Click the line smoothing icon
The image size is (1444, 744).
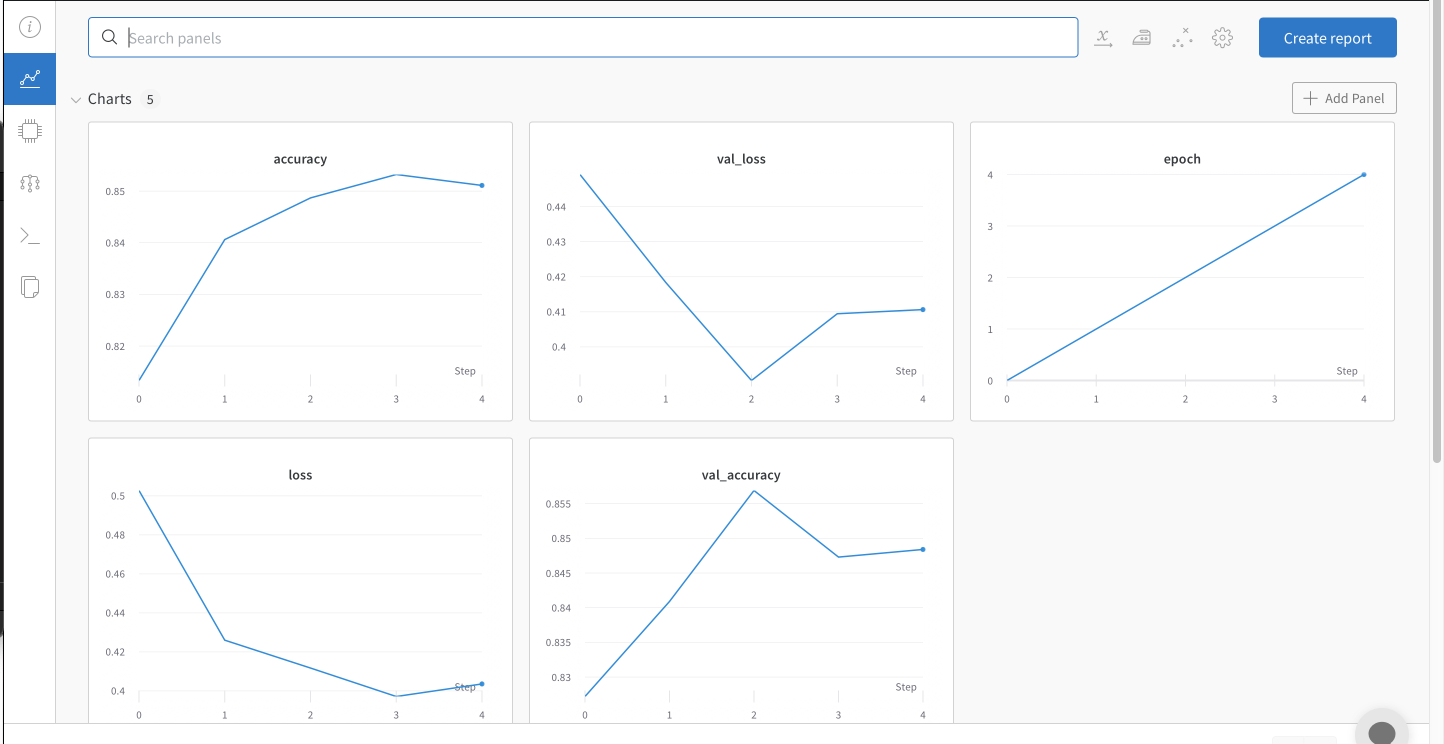[x=1142, y=38]
